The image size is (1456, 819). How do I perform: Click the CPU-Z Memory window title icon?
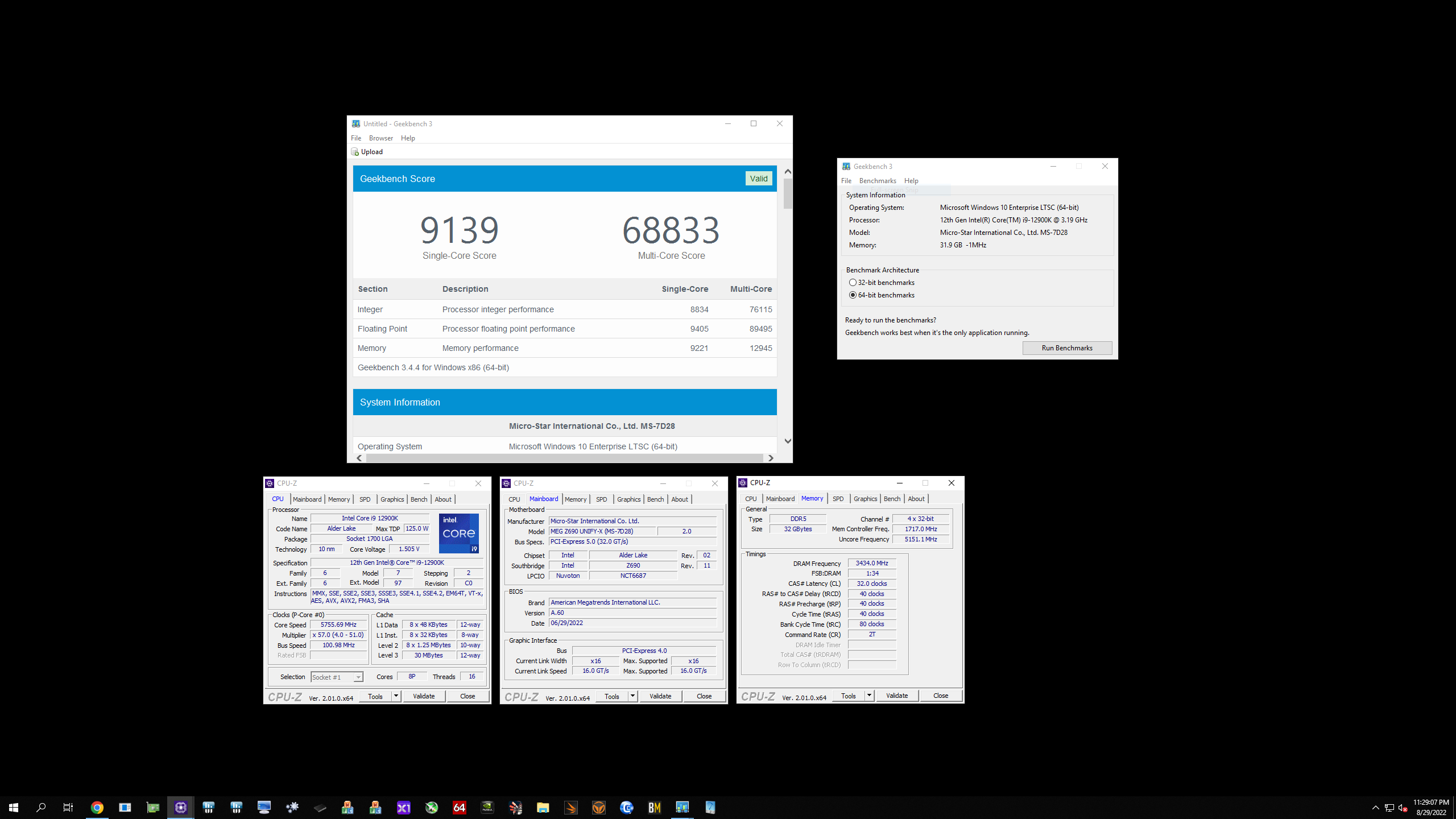tap(743, 483)
